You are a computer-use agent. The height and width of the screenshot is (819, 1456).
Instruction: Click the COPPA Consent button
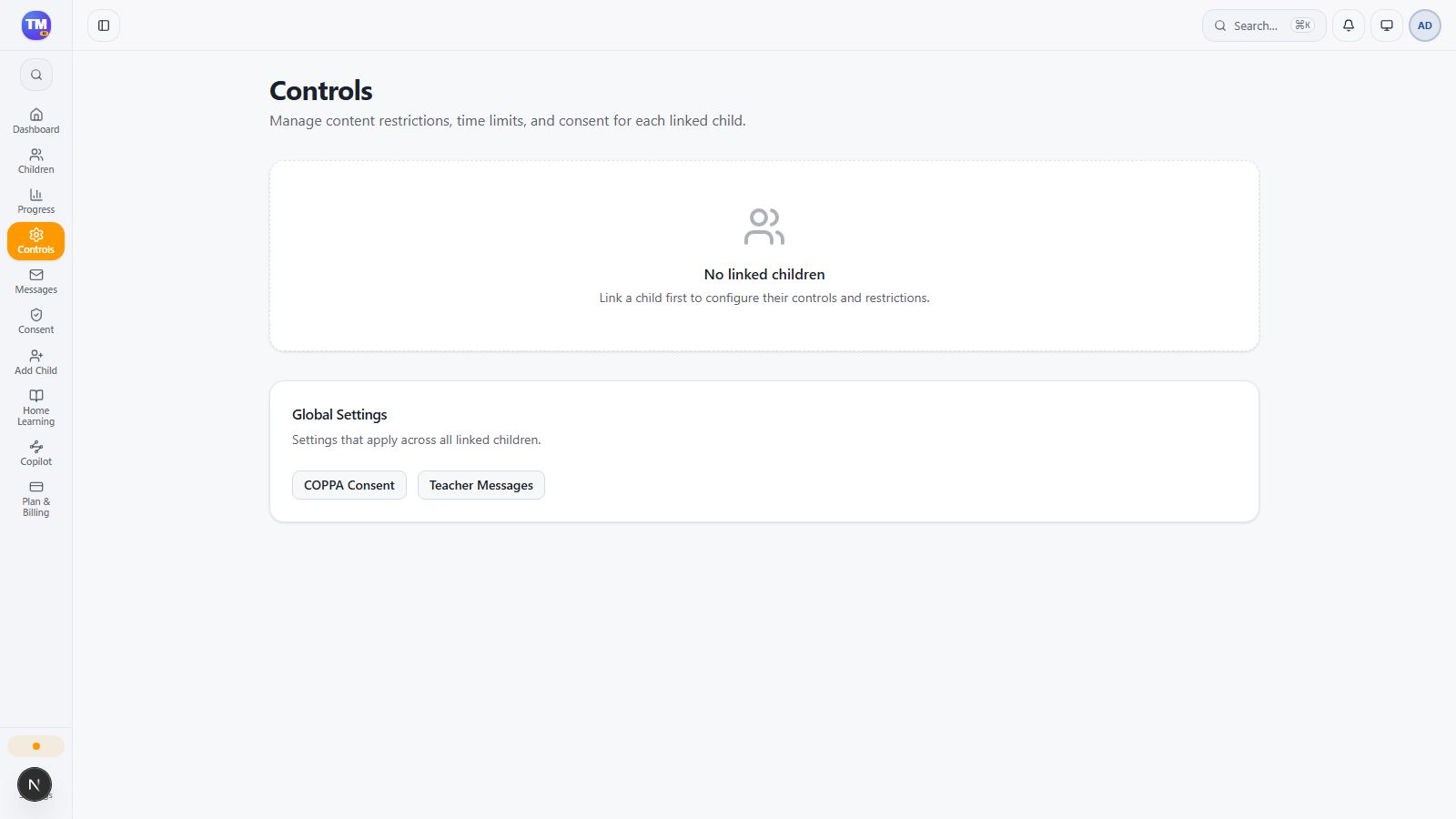pos(349,485)
